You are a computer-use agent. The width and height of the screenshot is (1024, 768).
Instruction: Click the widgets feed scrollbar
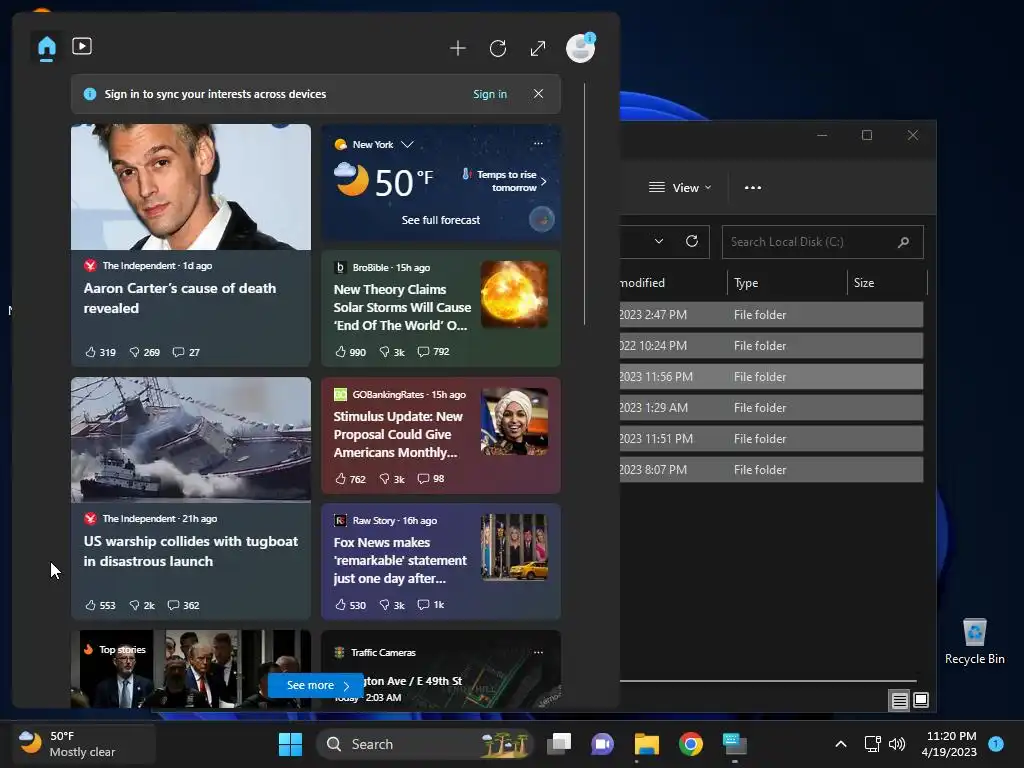pyautogui.click(x=584, y=204)
